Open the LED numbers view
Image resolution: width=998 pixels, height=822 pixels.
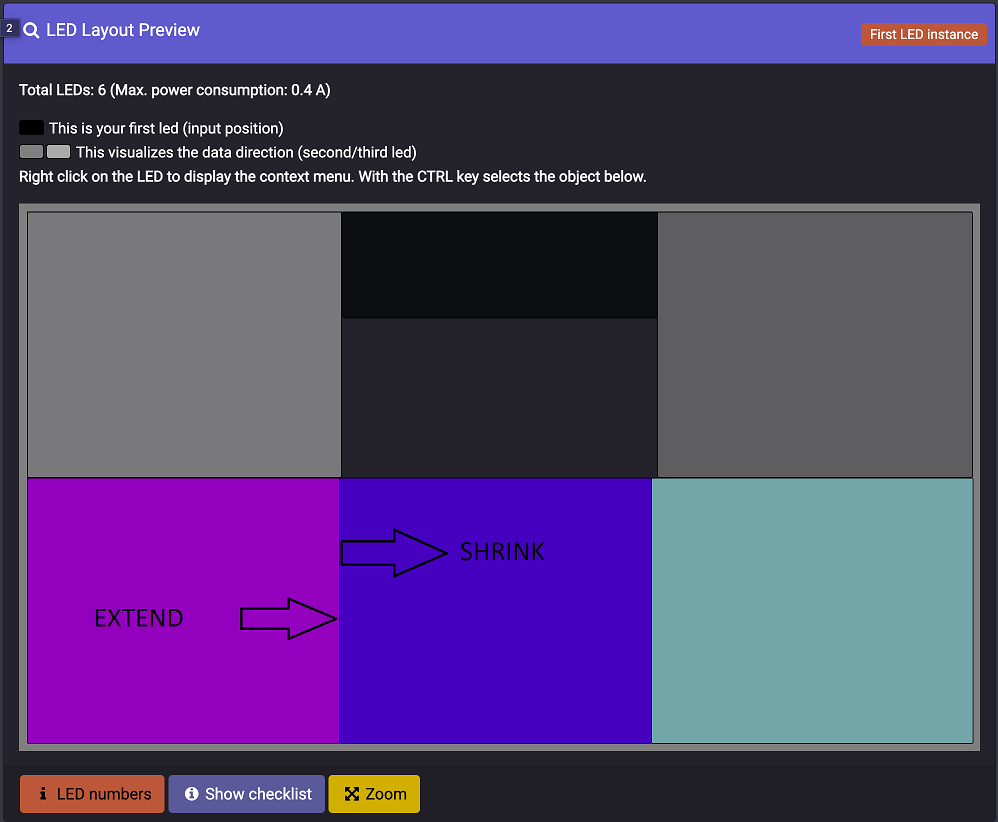pos(92,793)
